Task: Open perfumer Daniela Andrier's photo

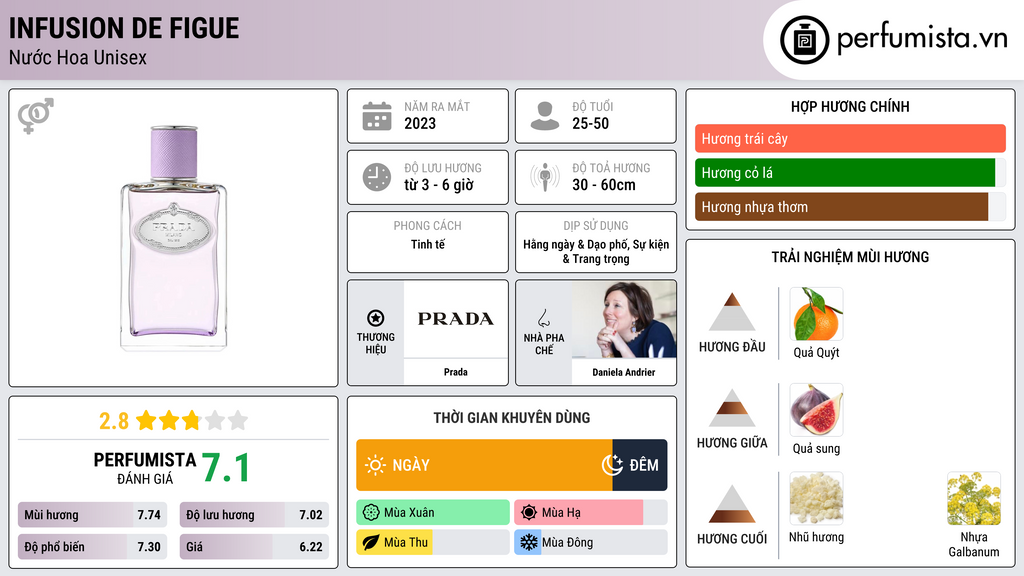Action: click(623, 320)
